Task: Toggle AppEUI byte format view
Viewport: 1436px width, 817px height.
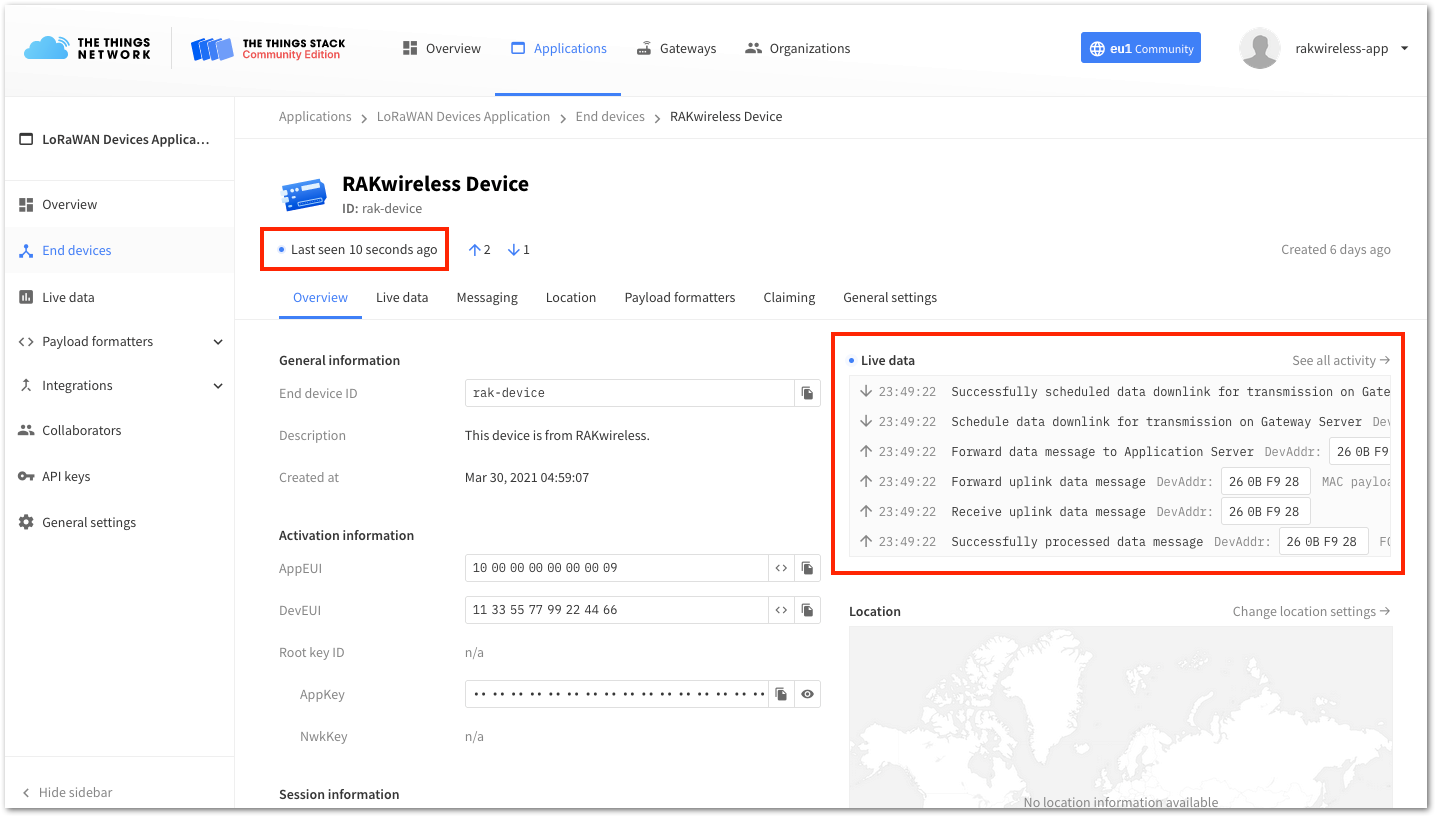Action: click(781, 568)
